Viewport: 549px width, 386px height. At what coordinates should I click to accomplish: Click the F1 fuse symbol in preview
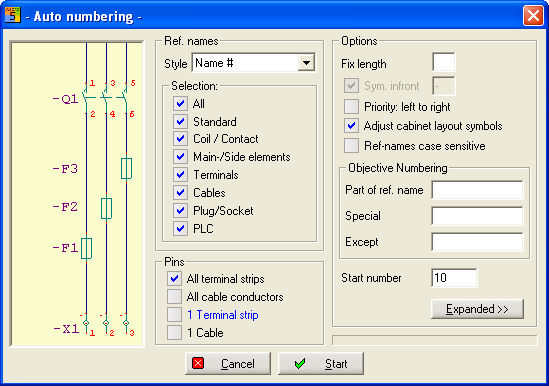point(86,248)
